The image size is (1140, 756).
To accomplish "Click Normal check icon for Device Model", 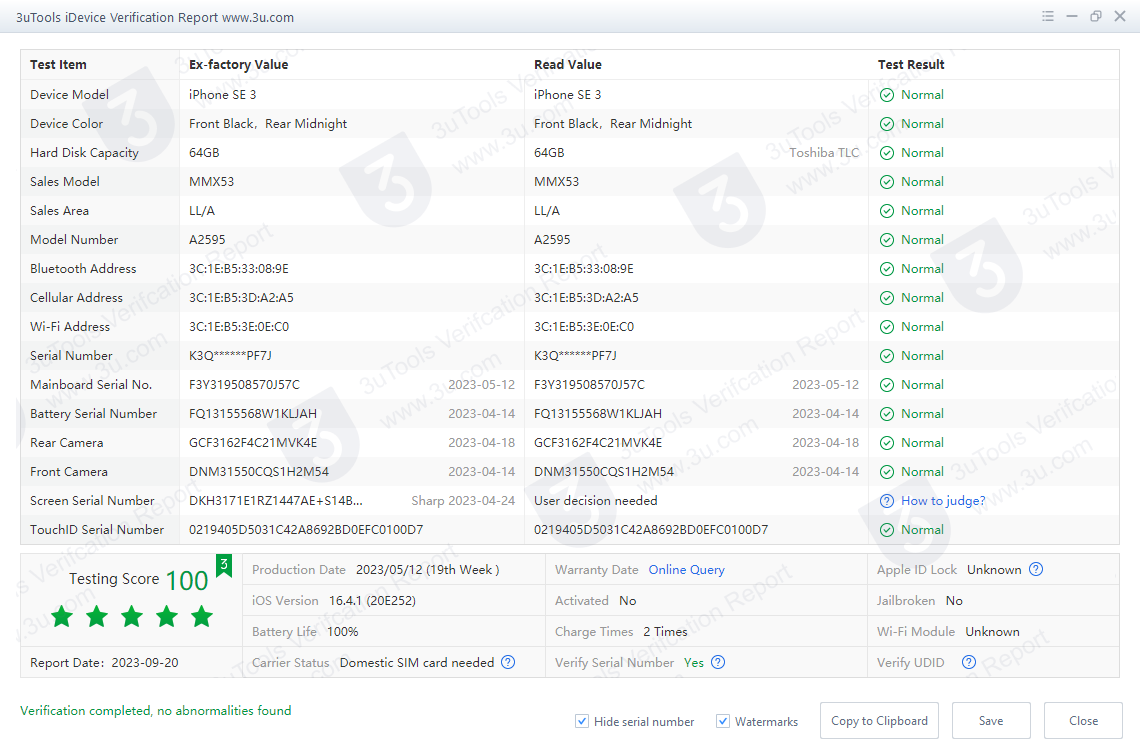I will (x=887, y=95).
